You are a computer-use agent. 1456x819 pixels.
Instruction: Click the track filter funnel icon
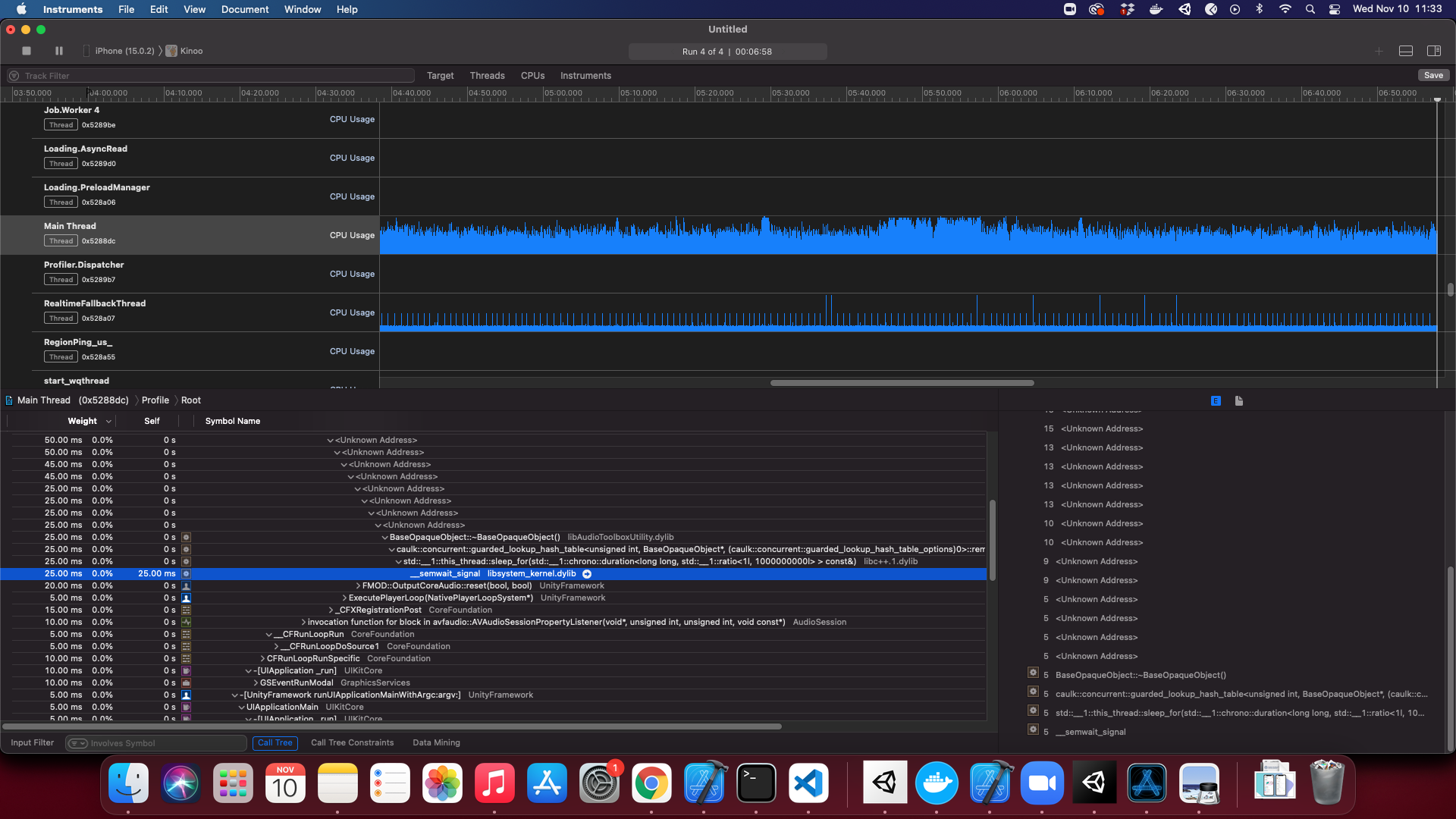tap(14, 76)
